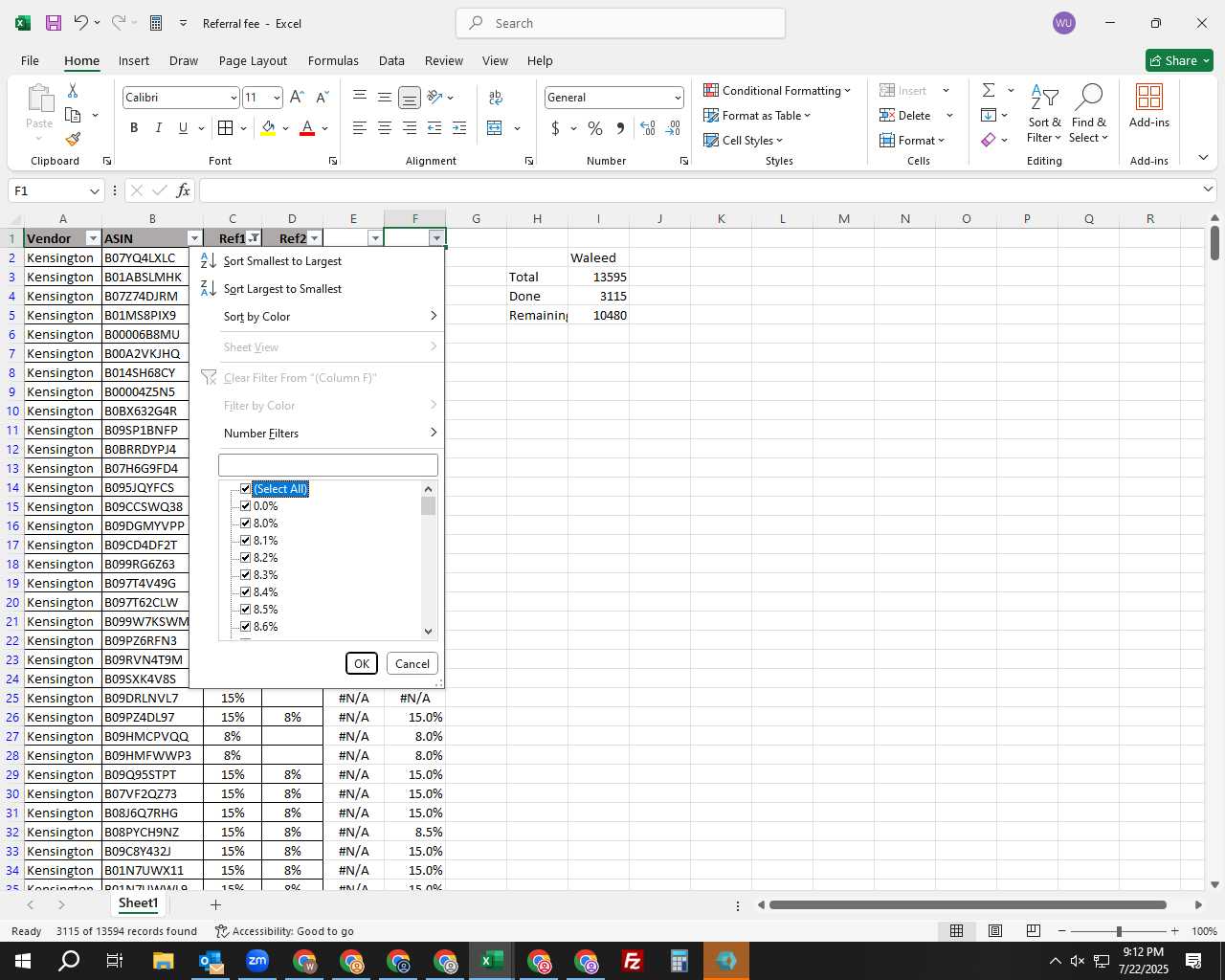Open Add-ins from the ribbon
This screenshot has width=1225, height=980.
(x=1148, y=106)
